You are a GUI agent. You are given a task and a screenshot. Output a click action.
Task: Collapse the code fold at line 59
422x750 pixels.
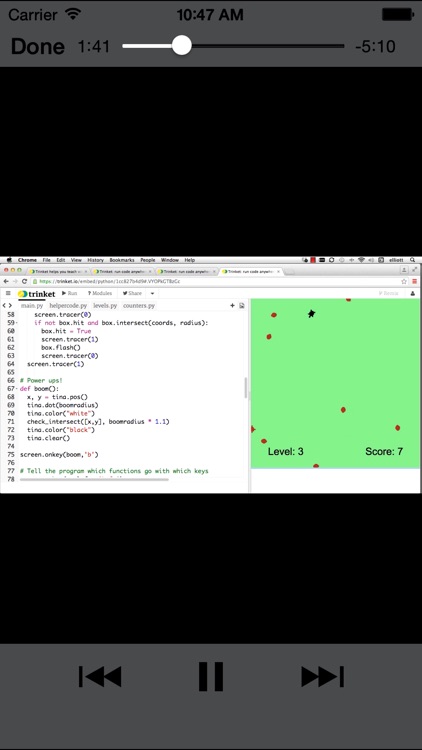pos(18,323)
